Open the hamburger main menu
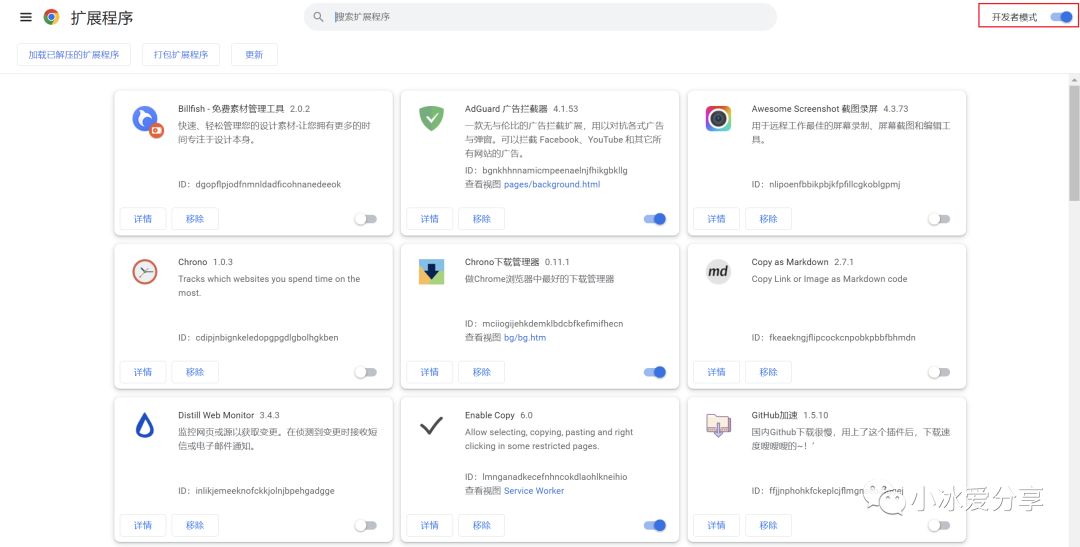This screenshot has height=547, width=1080. (x=25, y=17)
